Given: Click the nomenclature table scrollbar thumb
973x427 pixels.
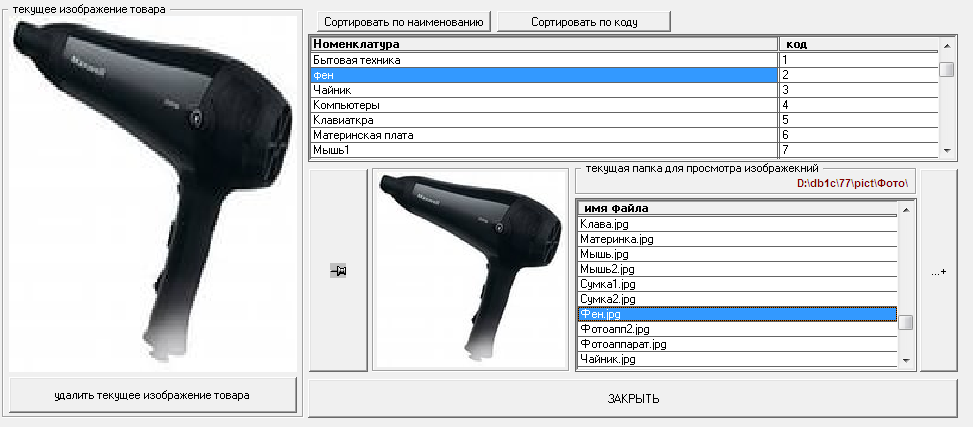Looking at the screenshot, I should 946,69.
